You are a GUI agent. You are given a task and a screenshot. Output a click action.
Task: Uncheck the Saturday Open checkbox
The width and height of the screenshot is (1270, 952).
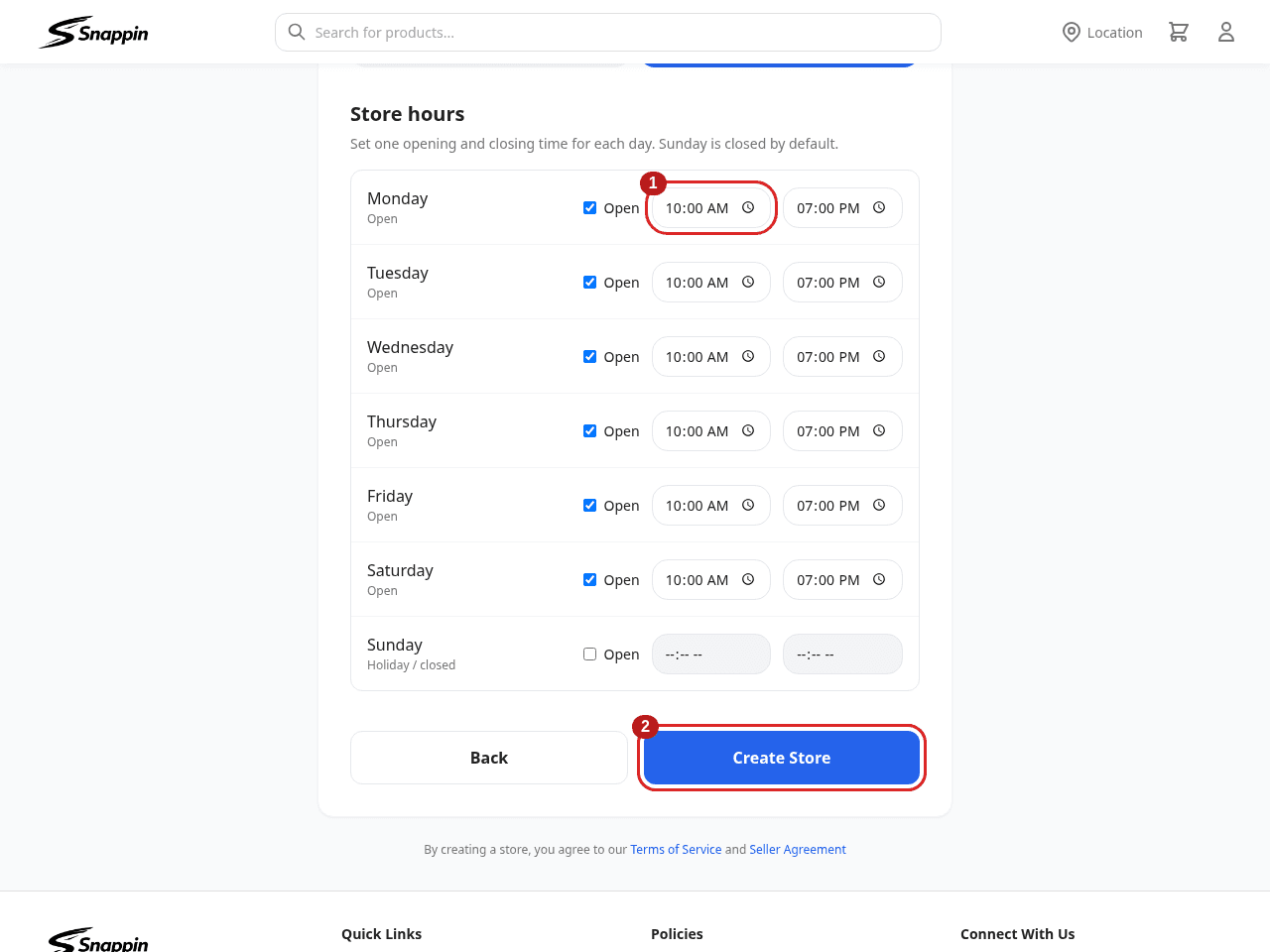(589, 579)
